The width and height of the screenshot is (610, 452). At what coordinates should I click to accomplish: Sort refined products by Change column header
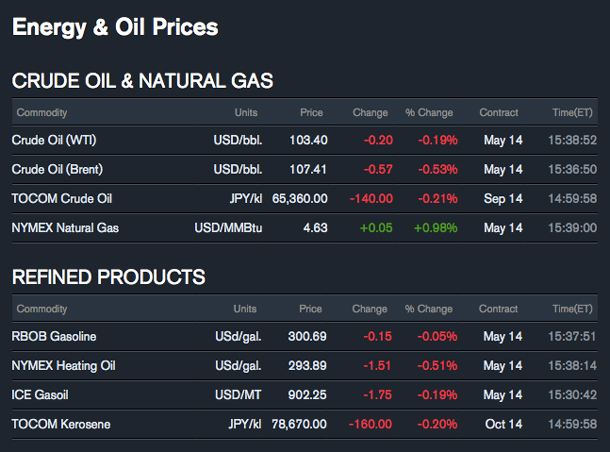point(370,309)
